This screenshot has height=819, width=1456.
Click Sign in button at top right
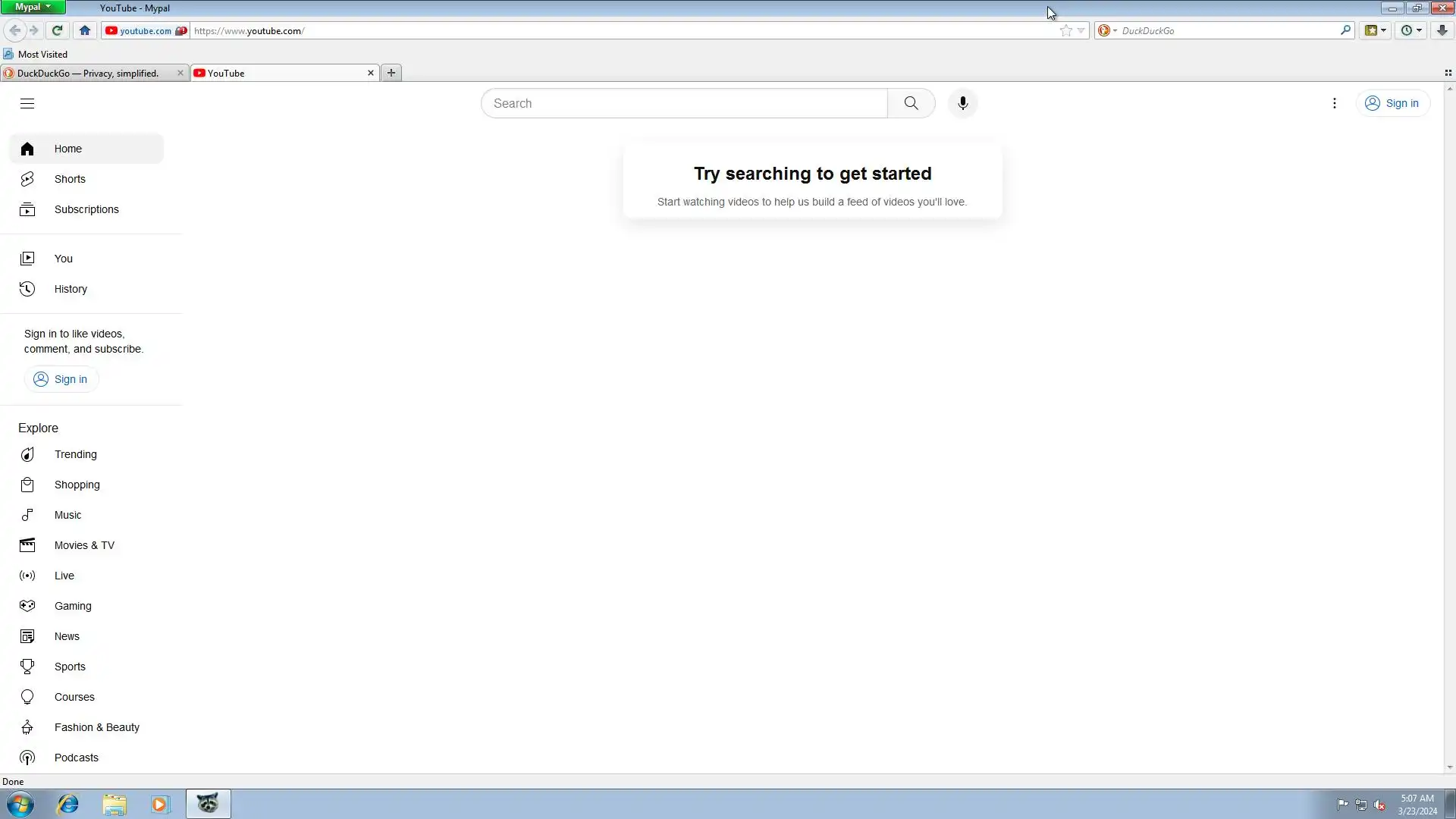pos(1392,104)
